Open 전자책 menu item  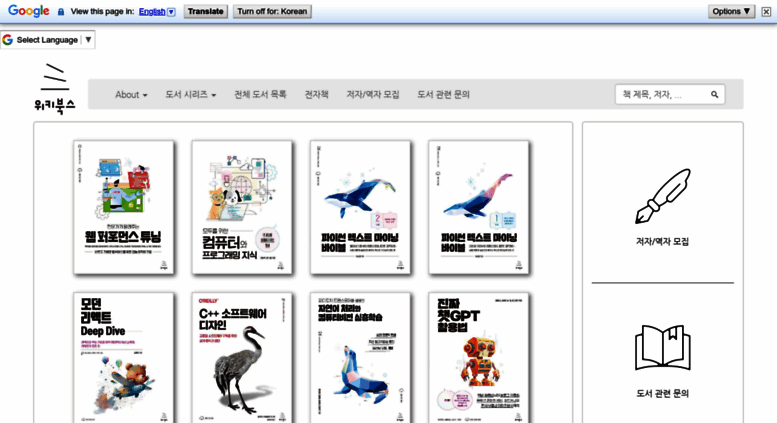[x=316, y=94]
